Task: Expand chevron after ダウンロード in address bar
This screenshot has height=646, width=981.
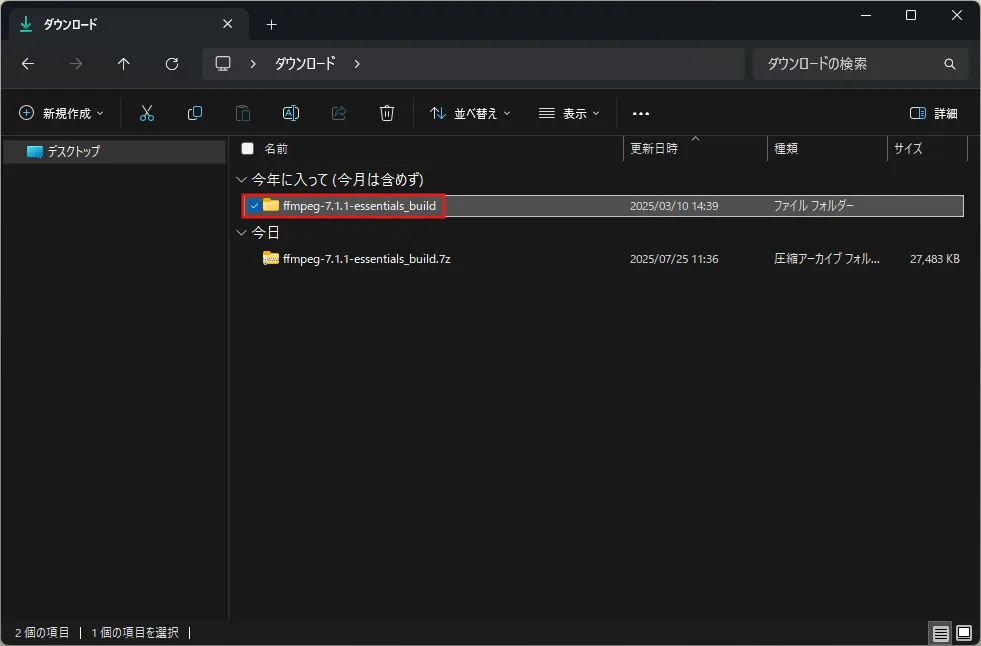Action: tap(357, 64)
